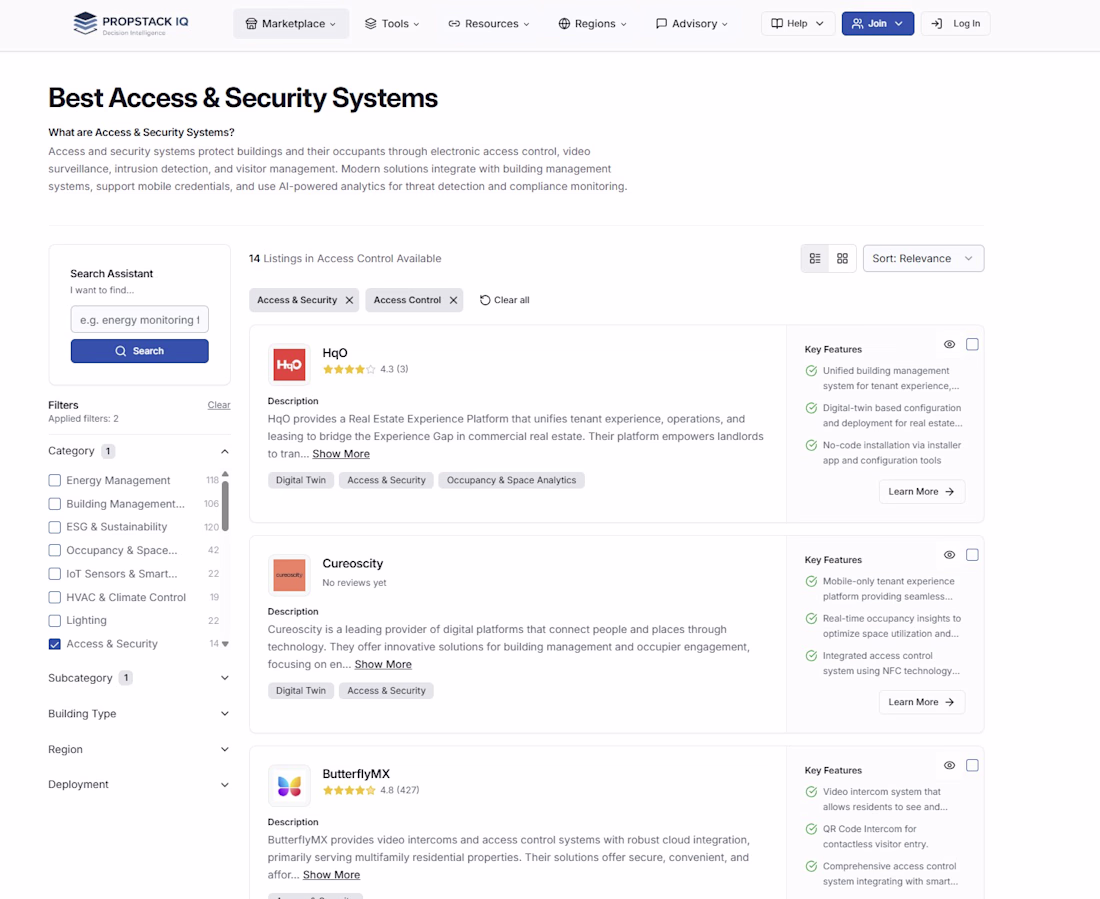Open the Regions menu
This screenshot has height=899, width=1100.
593,24
